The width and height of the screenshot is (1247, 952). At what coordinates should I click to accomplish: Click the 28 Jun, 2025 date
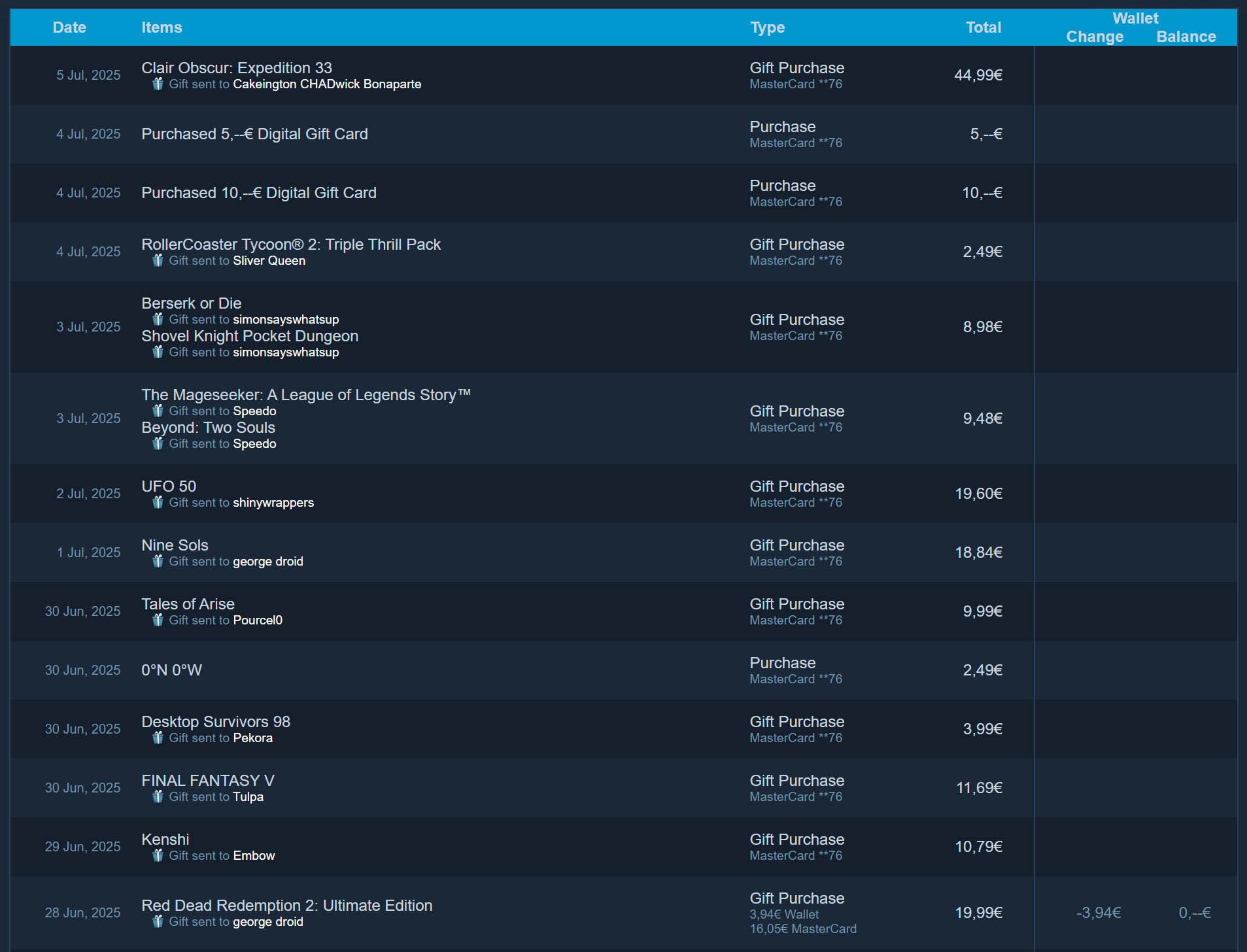coord(82,913)
